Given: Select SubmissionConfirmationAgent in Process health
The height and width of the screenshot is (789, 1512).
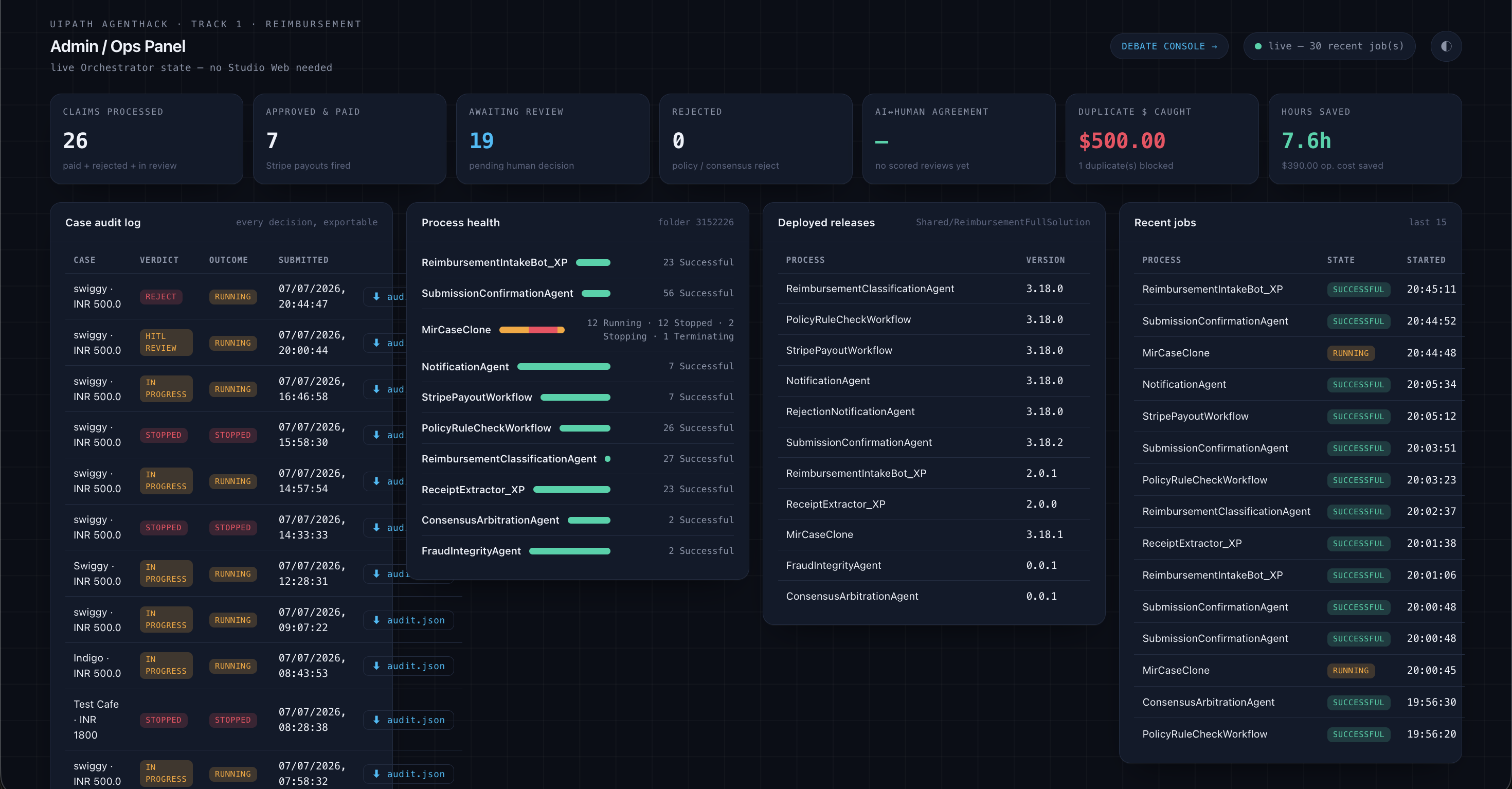Looking at the screenshot, I should point(578,293).
